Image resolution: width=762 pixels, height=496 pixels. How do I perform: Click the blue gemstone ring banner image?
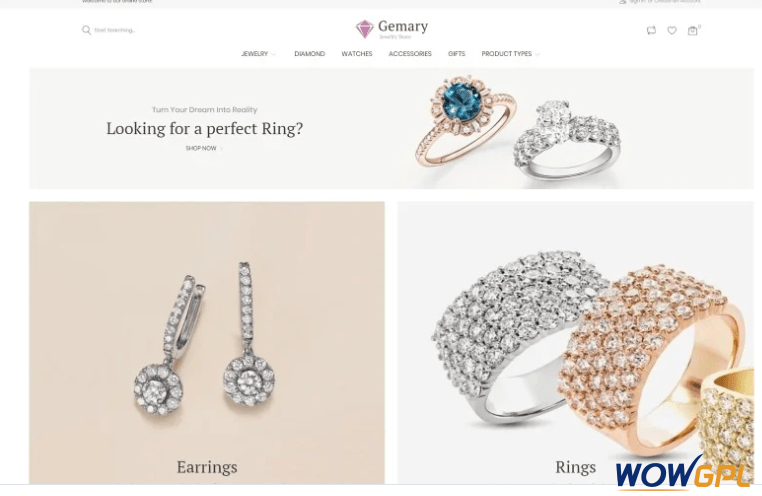pos(465,121)
